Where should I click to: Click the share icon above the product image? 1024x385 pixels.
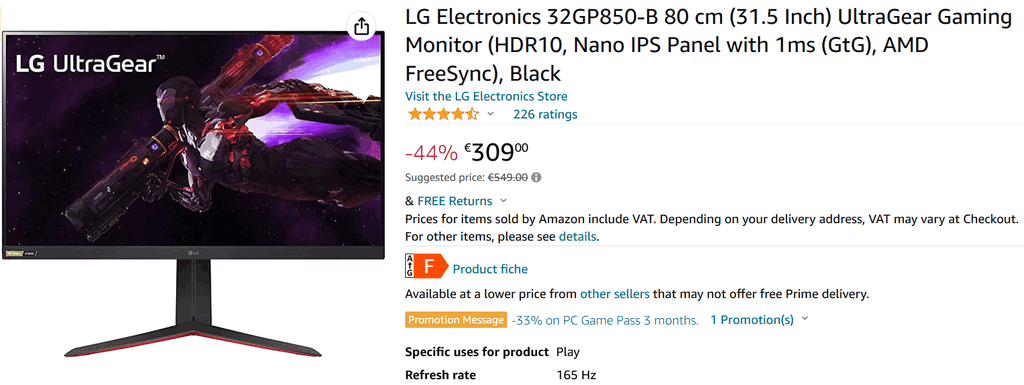pyautogui.click(x=361, y=27)
